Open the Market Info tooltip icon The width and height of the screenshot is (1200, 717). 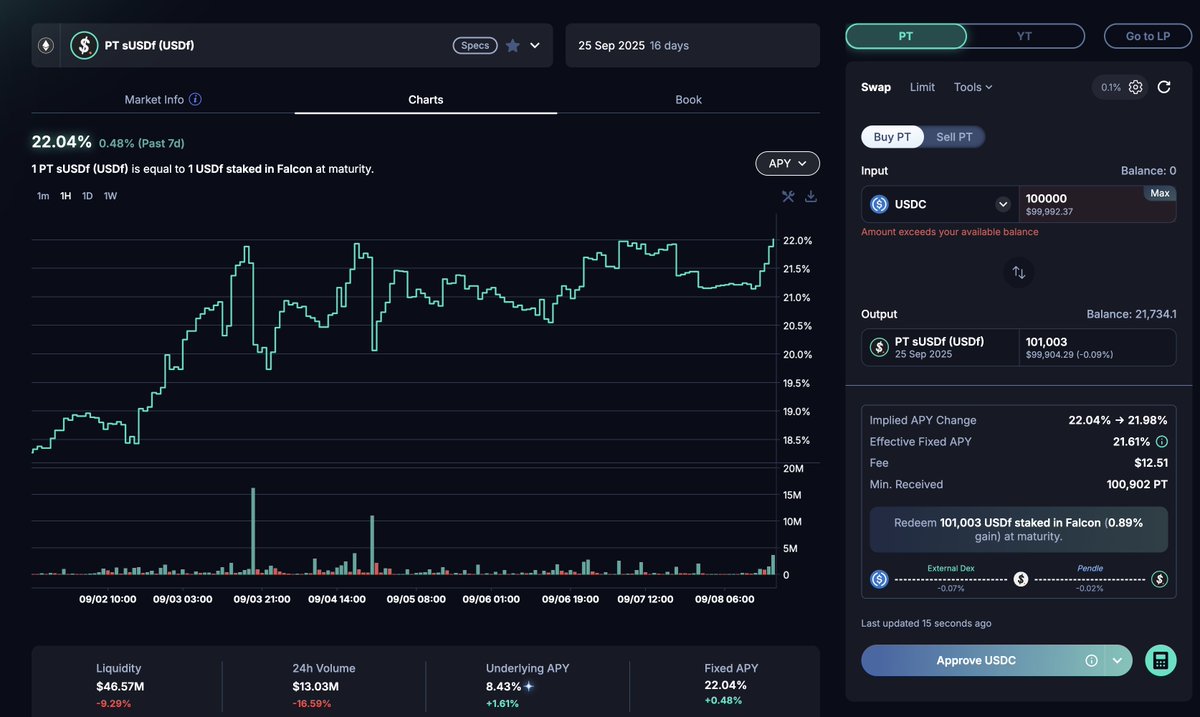[195, 99]
